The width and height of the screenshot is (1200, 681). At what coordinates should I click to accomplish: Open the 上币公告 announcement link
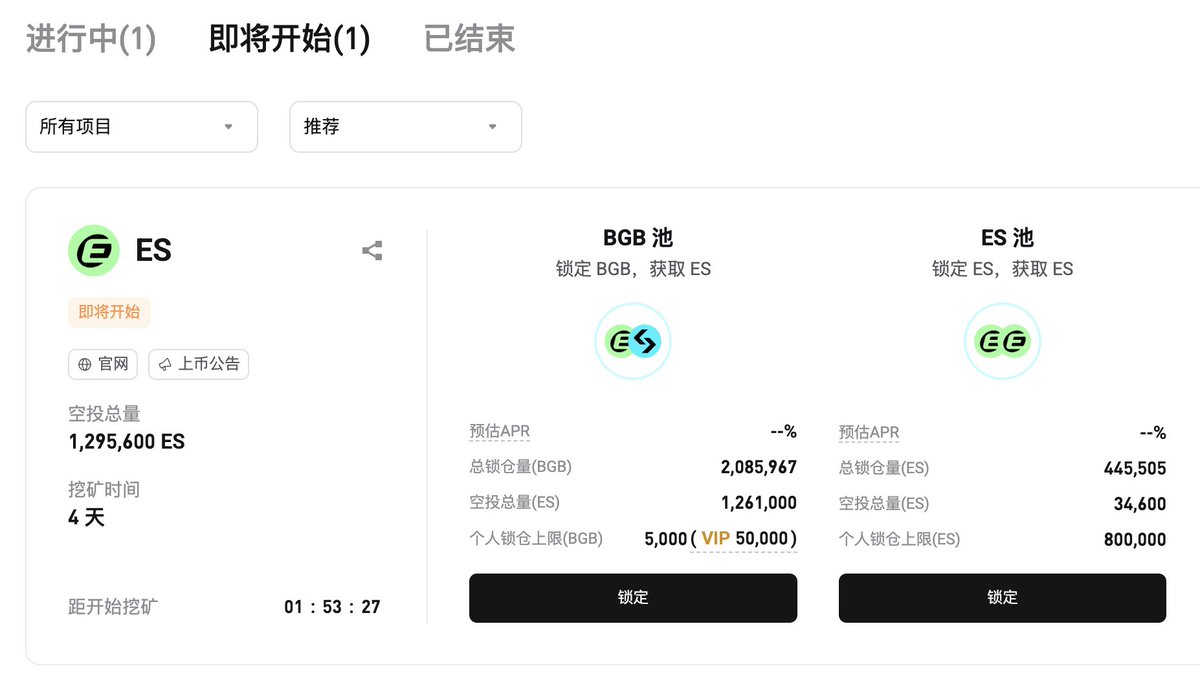[x=198, y=364]
